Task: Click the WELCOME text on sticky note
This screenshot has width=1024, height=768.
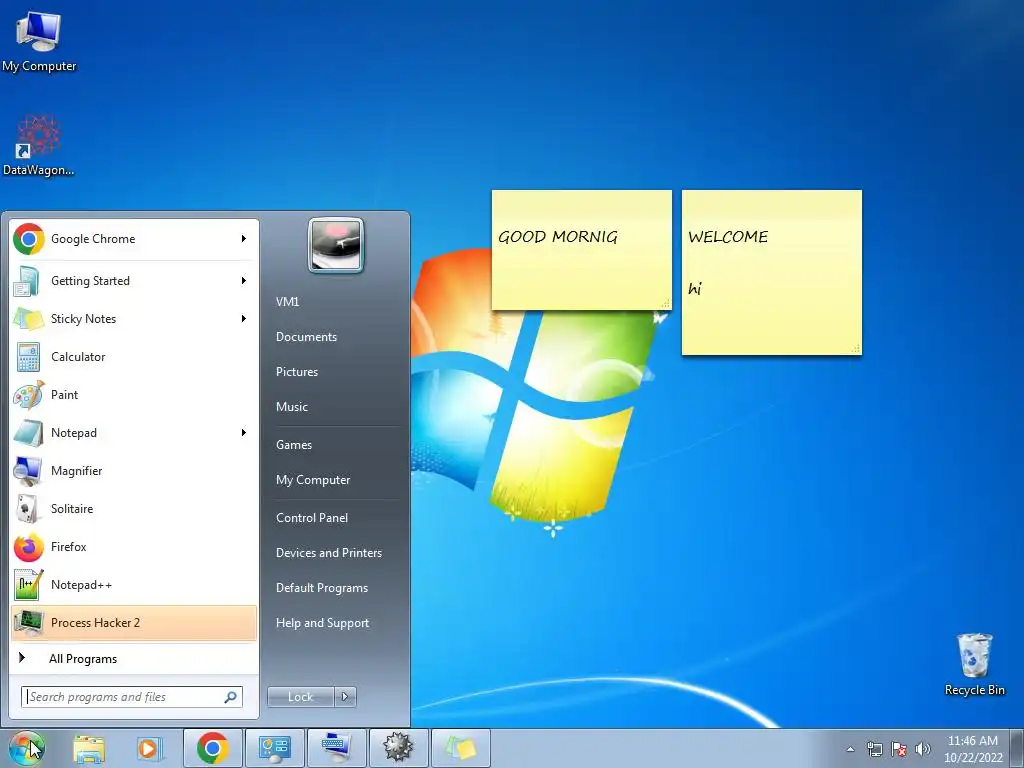Action: click(x=728, y=236)
